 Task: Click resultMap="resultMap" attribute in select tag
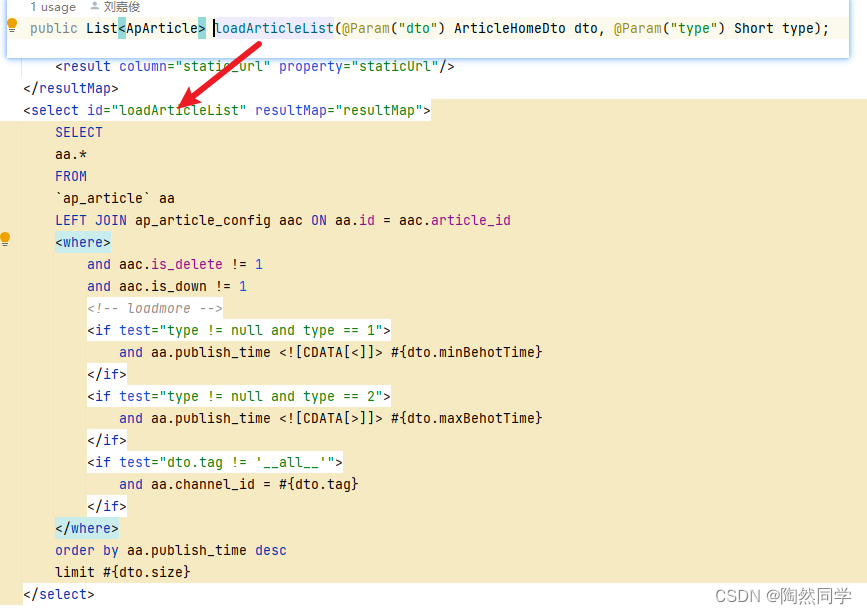point(338,111)
